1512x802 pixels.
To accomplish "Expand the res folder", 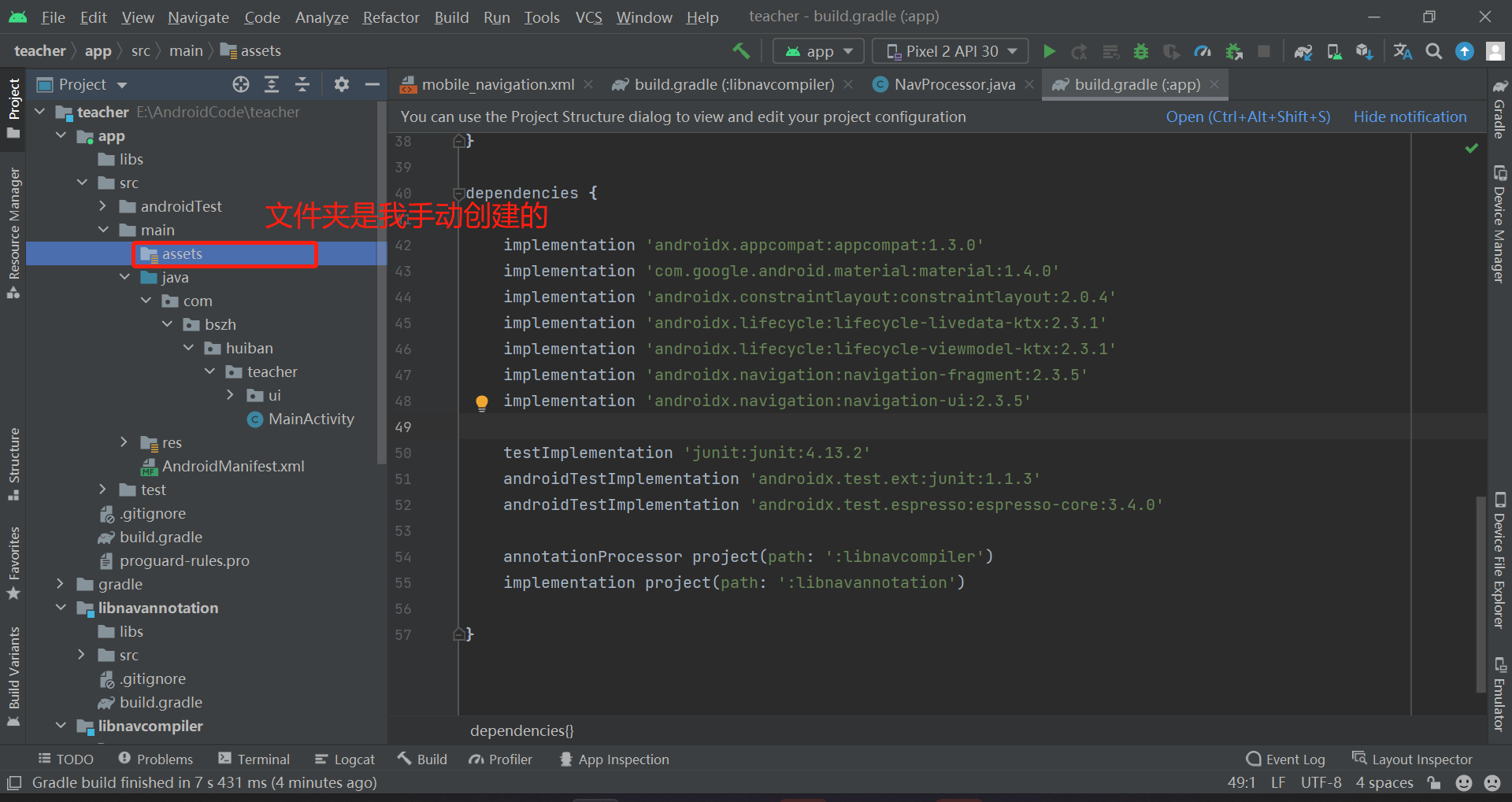I will [x=124, y=442].
